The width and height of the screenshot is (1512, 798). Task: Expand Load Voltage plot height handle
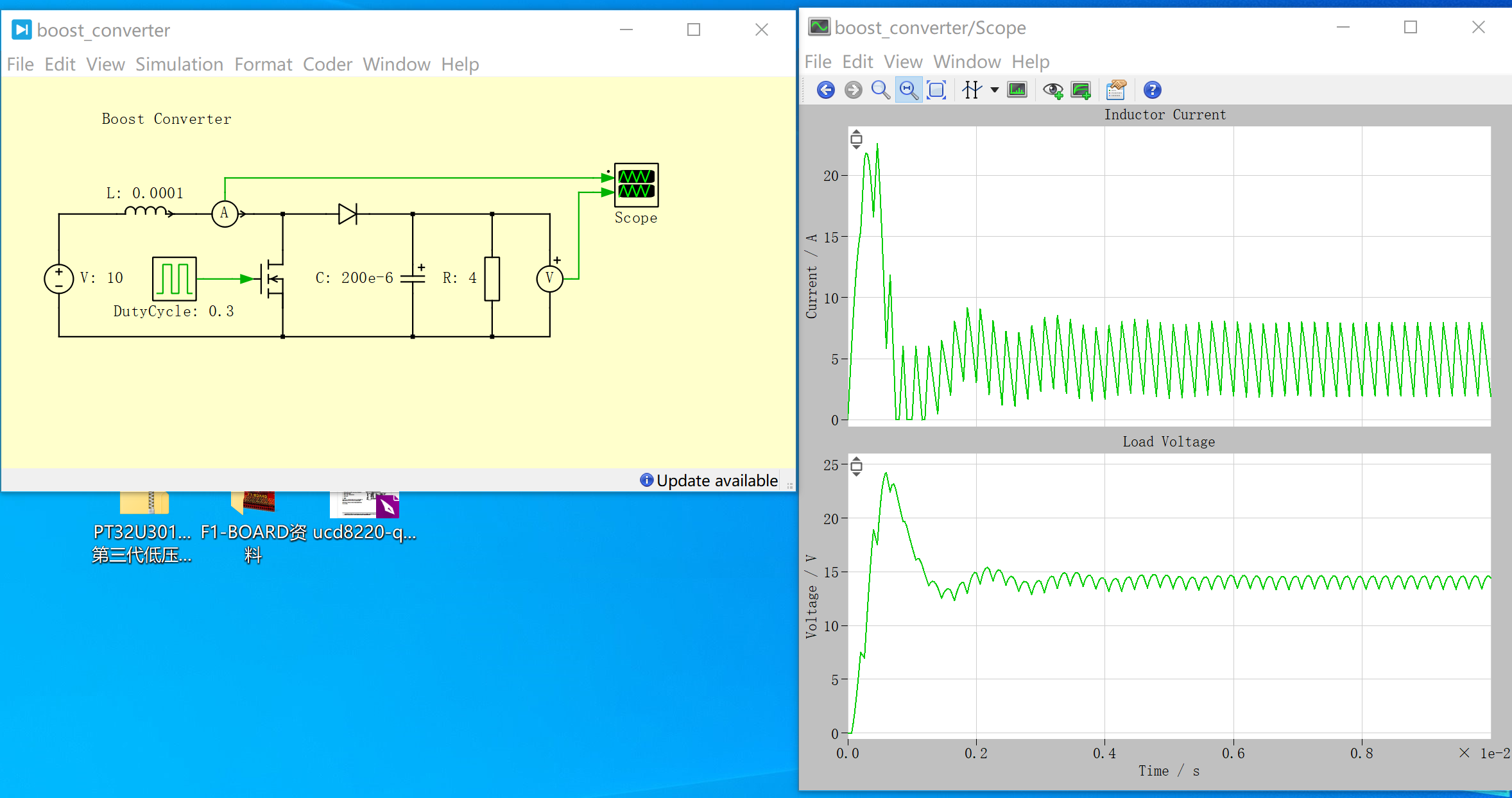856,466
